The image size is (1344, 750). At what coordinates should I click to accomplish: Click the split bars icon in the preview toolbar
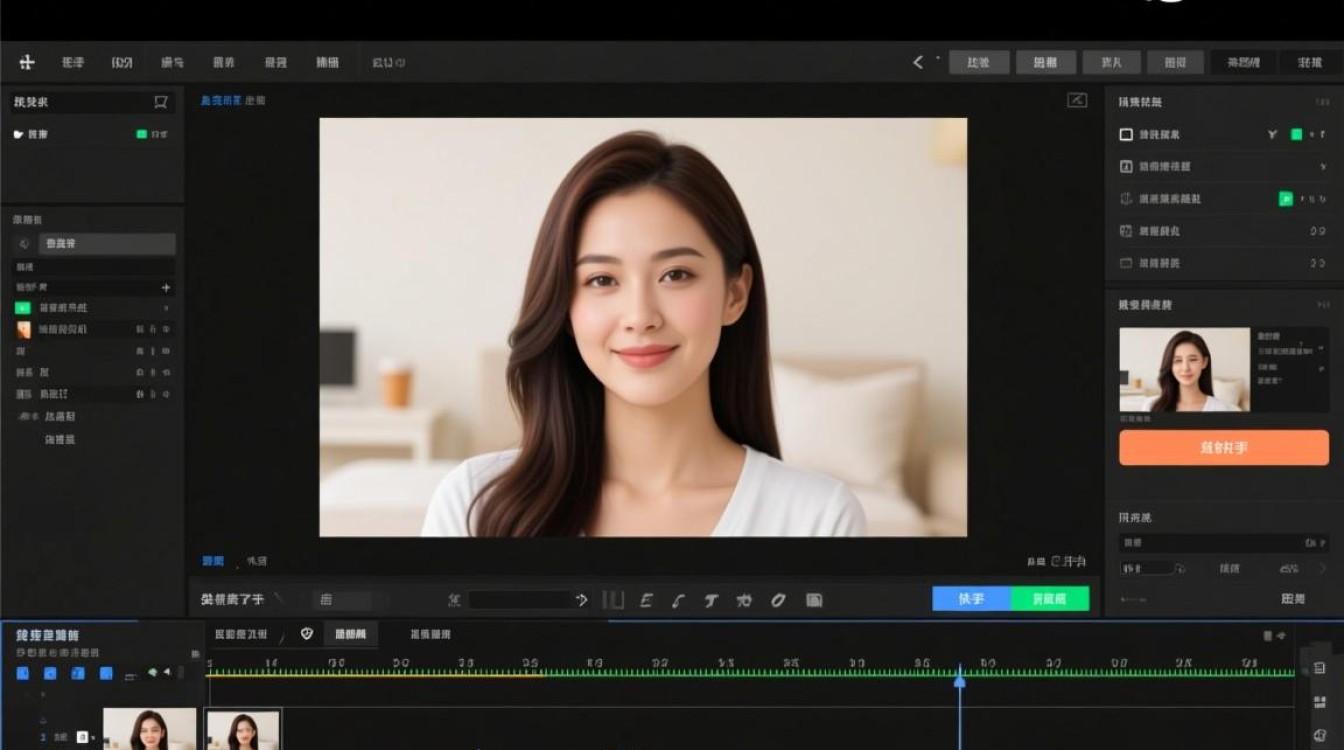613,600
